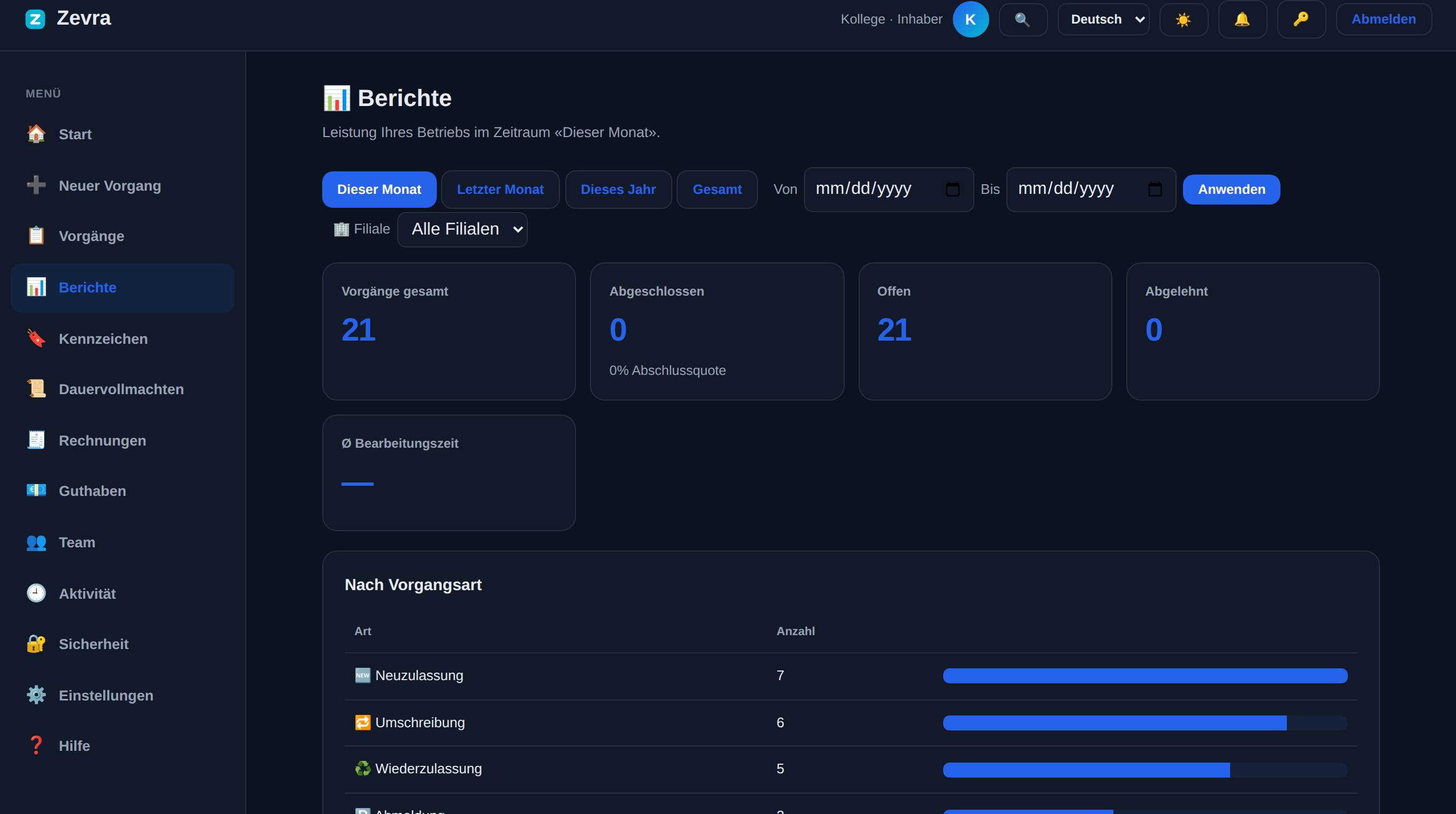Screen dimensions: 1456x814
Task: Click the Vorgänge clipboard icon
Action: [x=36, y=236]
